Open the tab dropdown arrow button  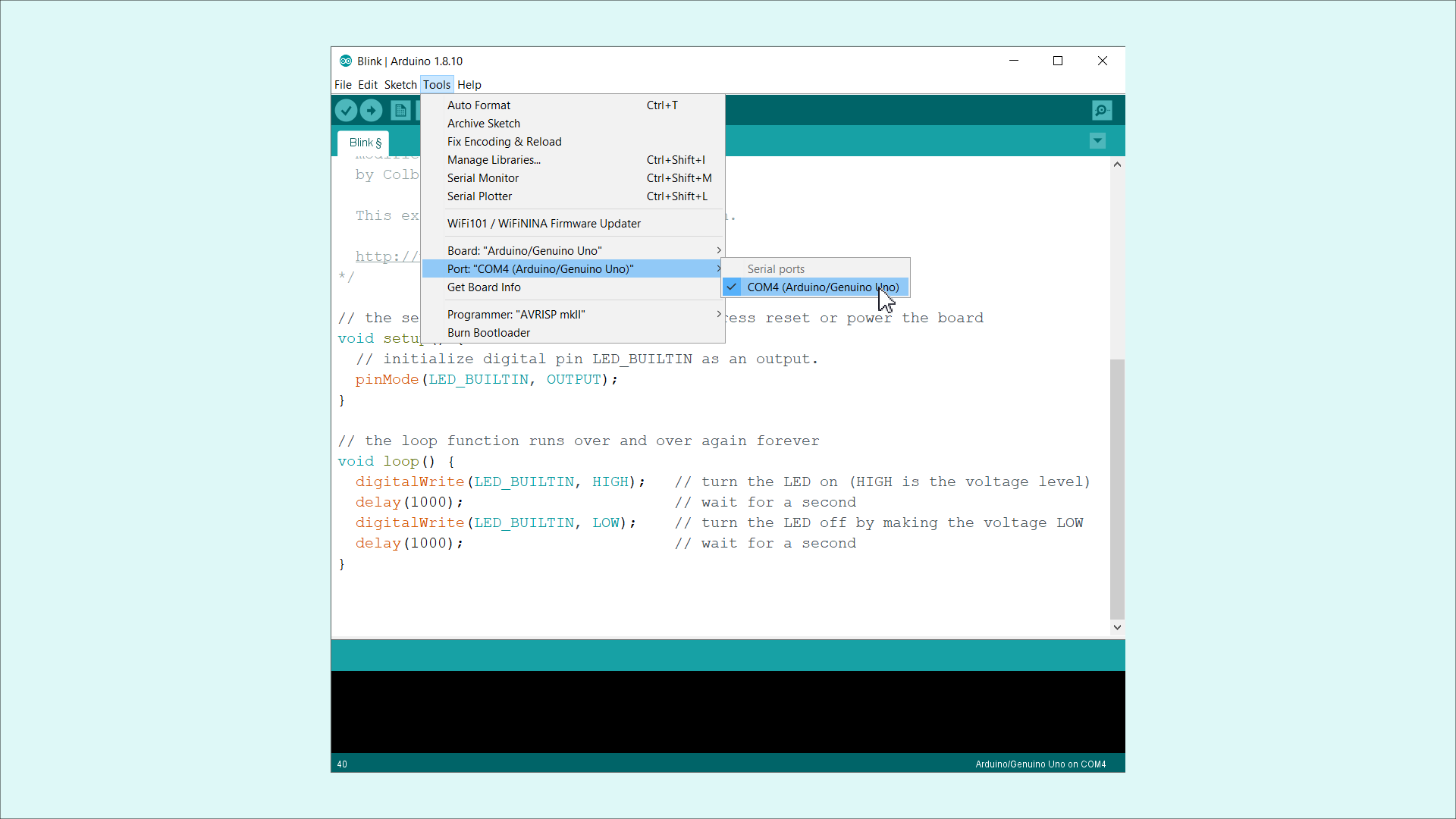pyautogui.click(x=1097, y=141)
